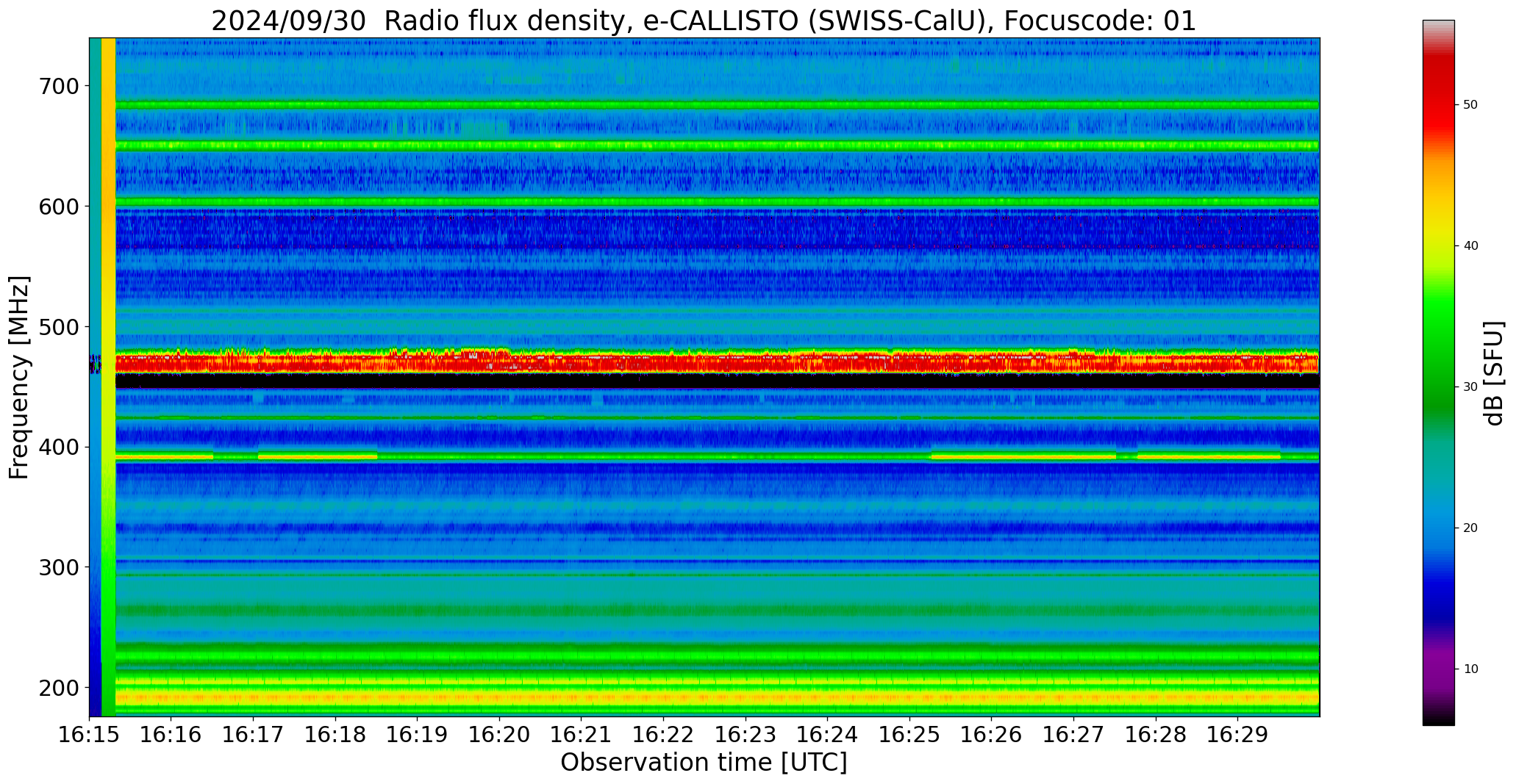Click the 16:28 time tick label
Image resolution: width=1516 pixels, height=784 pixels.
click(1156, 734)
